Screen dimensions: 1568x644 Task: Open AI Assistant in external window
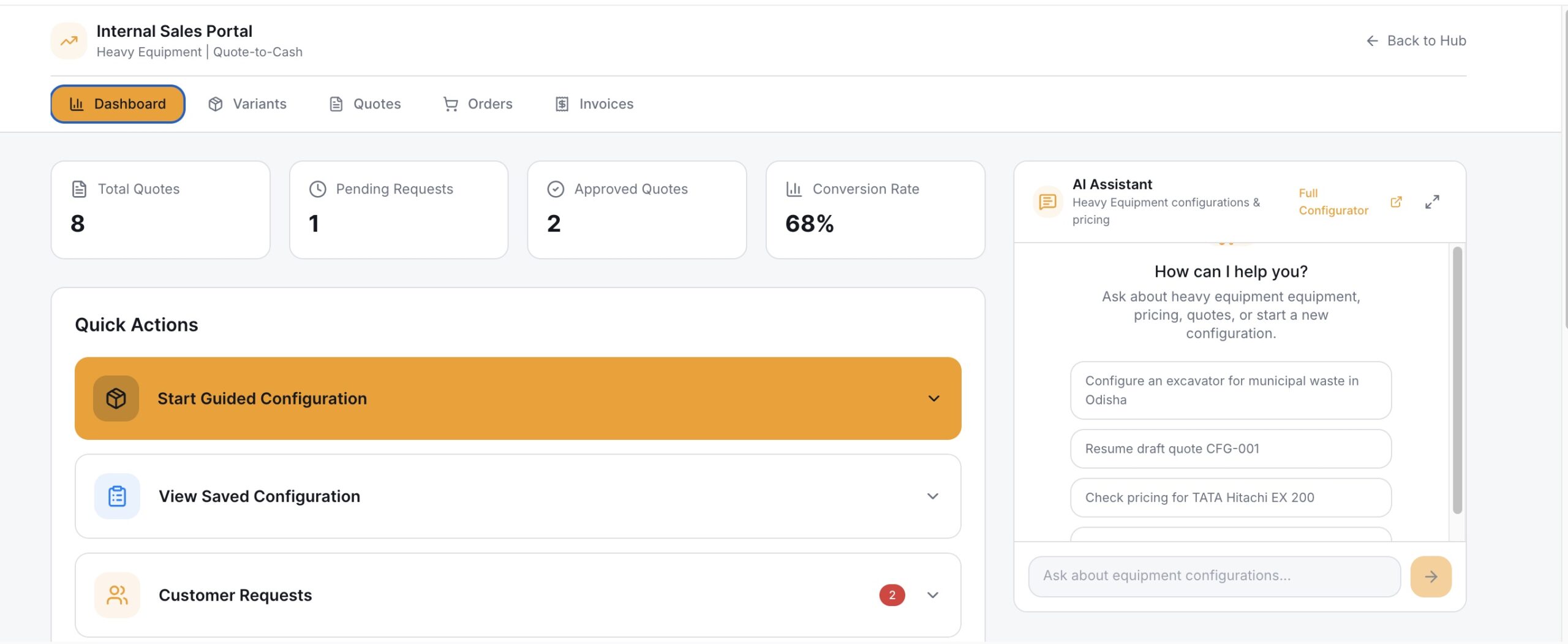1396,201
